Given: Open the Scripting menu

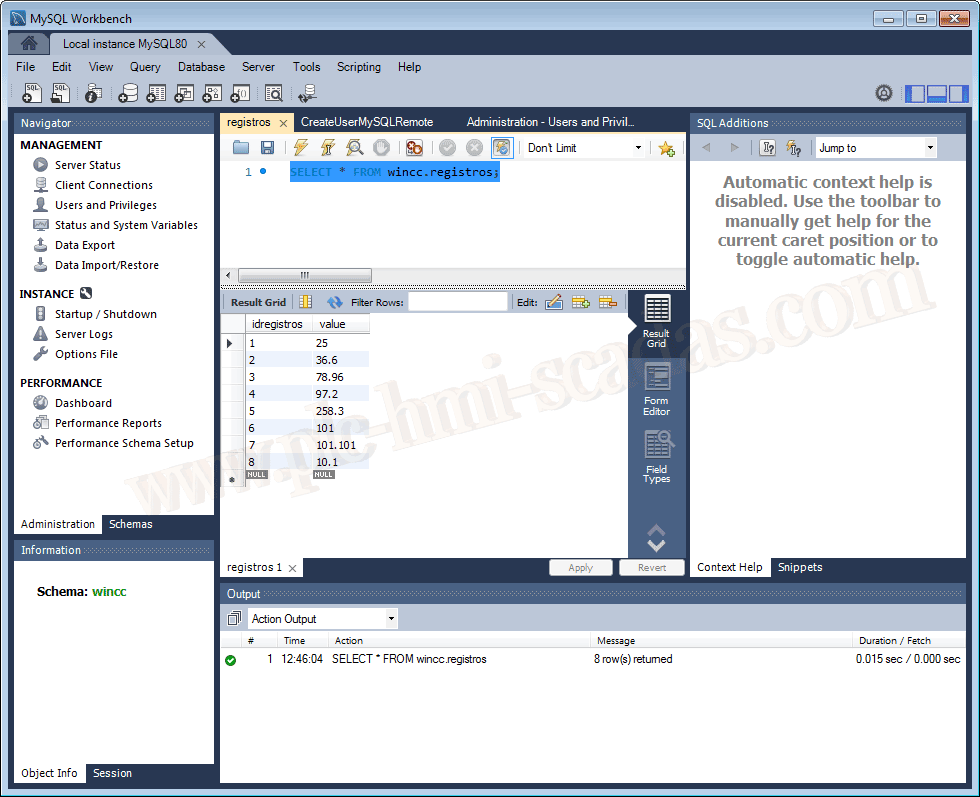Looking at the screenshot, I should [358, 67].
